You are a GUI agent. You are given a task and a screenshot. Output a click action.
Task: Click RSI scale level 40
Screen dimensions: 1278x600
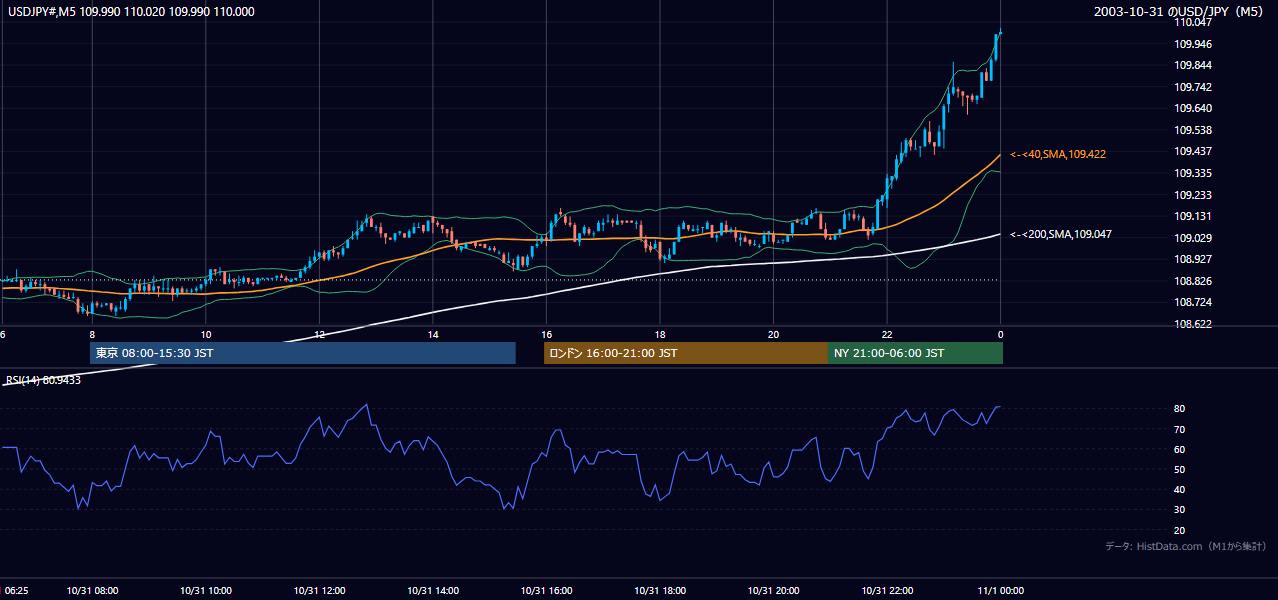[1180, 489]
